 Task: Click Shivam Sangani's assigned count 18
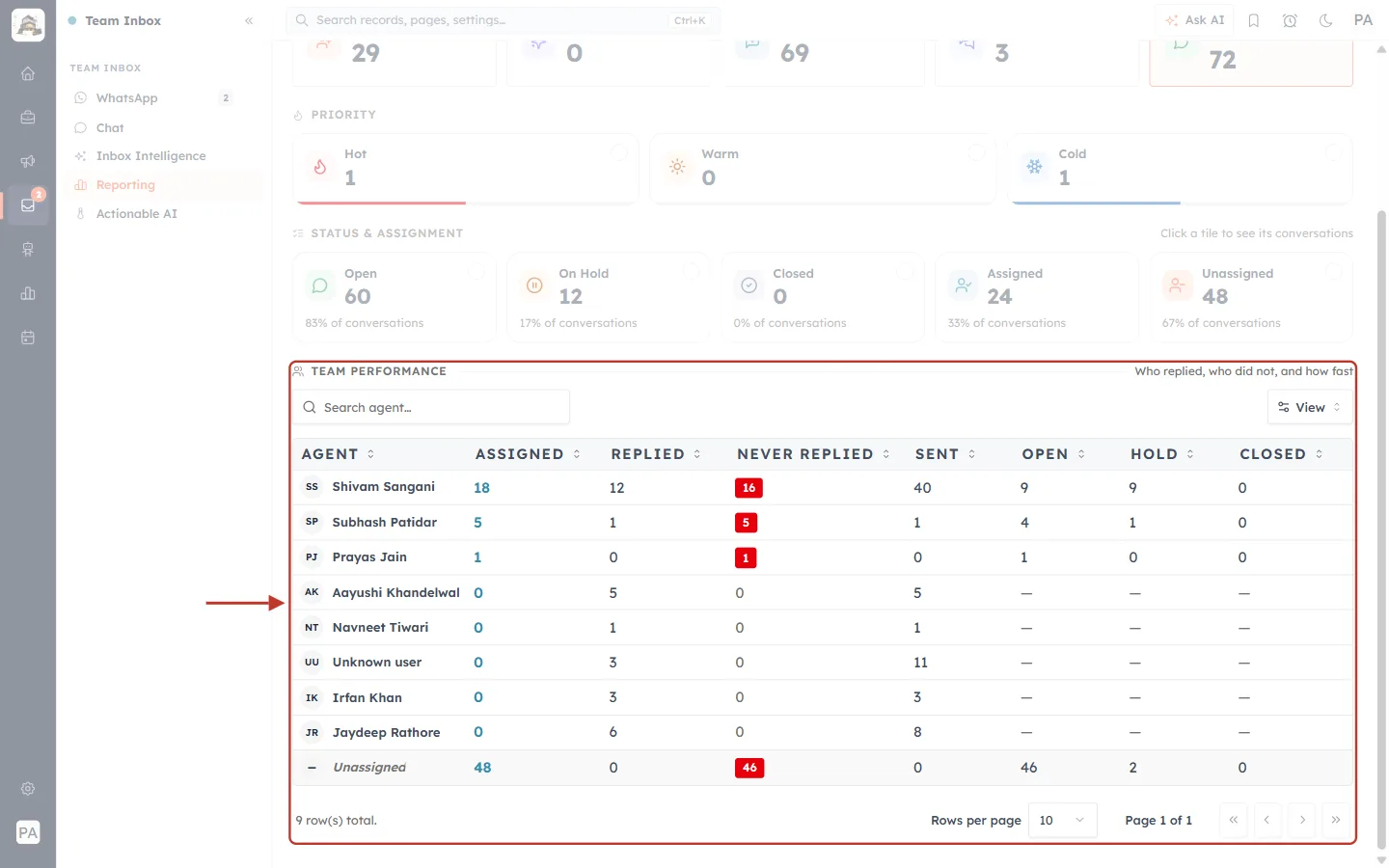pyautogui.click(x=481, y=488)
